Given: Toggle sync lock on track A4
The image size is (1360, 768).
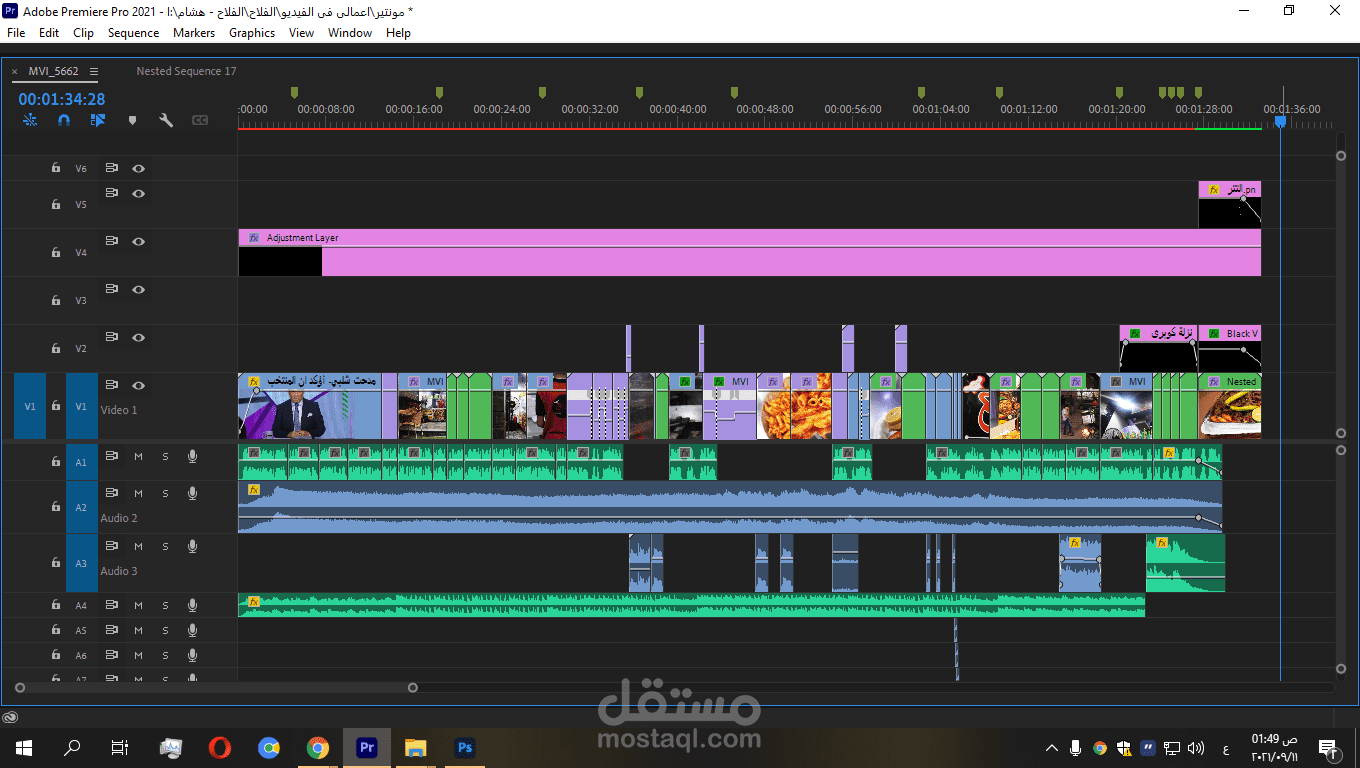Looking at the screenshot, I should (112, 605).
